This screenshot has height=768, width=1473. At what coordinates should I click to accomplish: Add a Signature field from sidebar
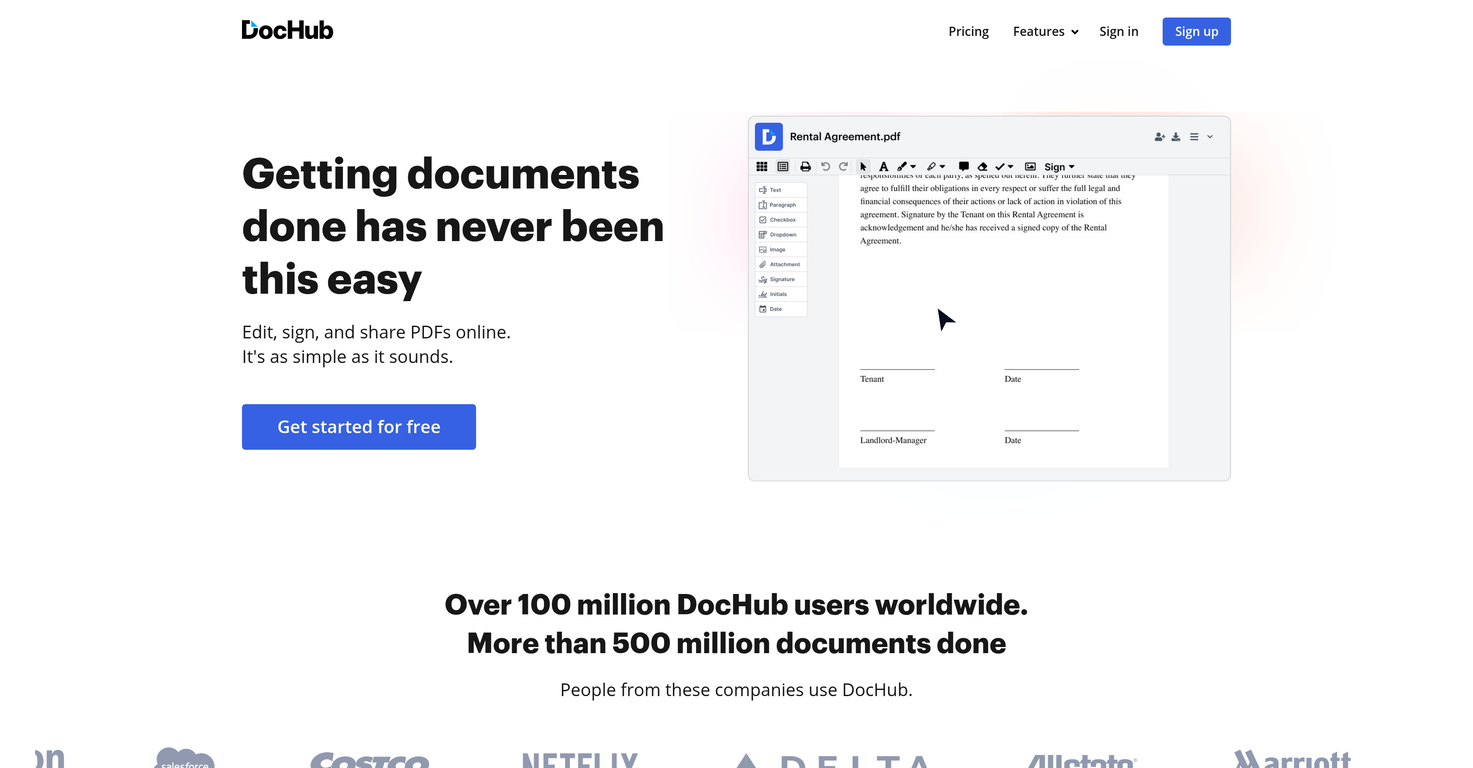click(x=781, y=279)
